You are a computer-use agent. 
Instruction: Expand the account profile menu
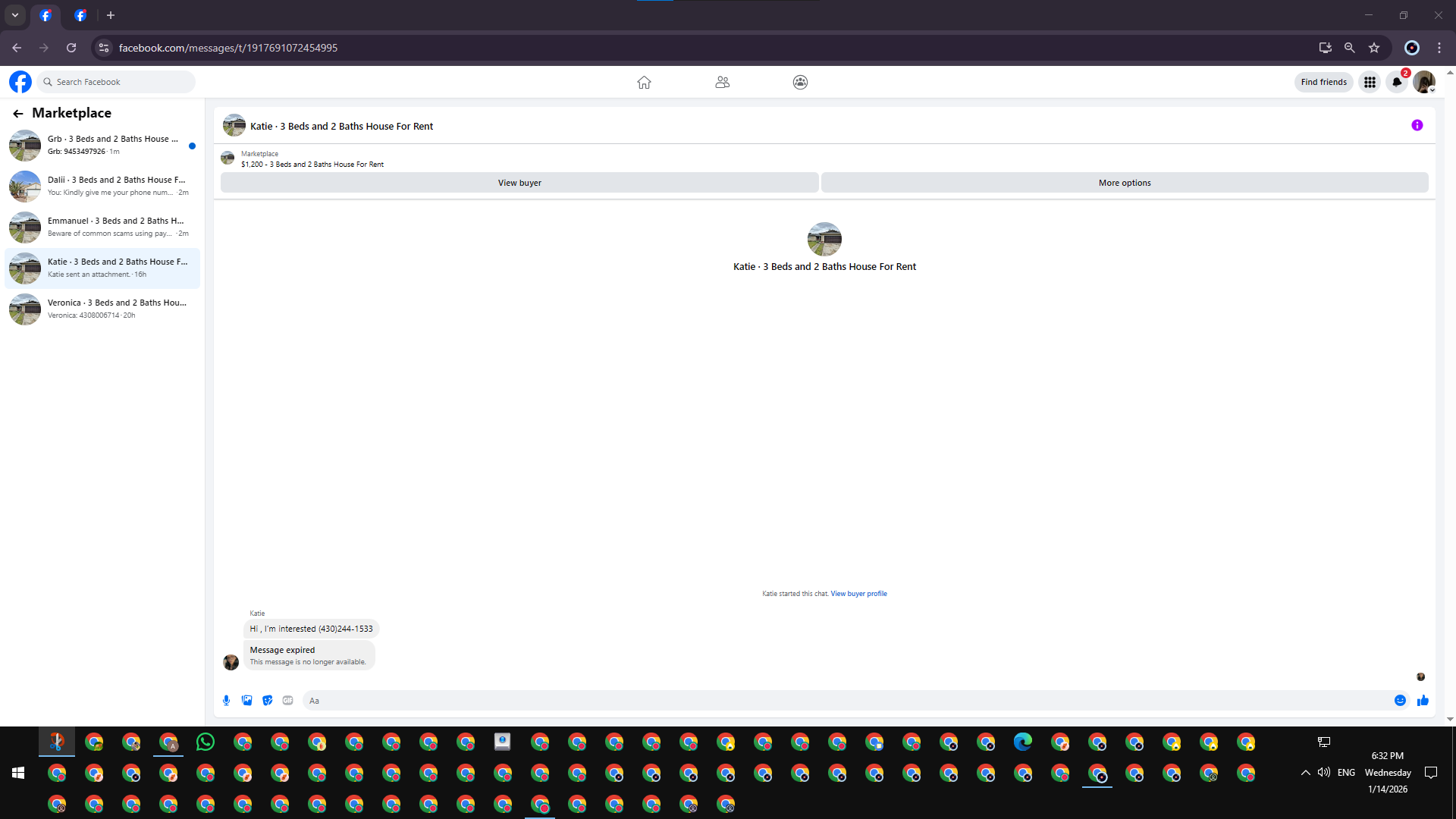pyautogui.click(x=1424, y=82)
